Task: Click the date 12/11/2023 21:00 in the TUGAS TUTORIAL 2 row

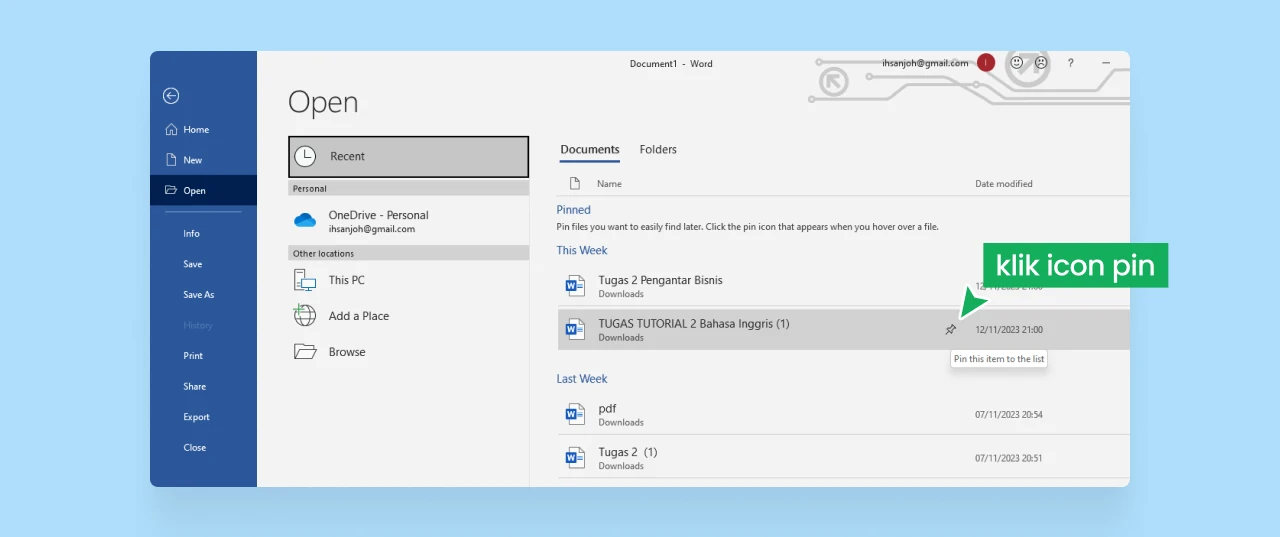Action: click(x=1009, y=329)
